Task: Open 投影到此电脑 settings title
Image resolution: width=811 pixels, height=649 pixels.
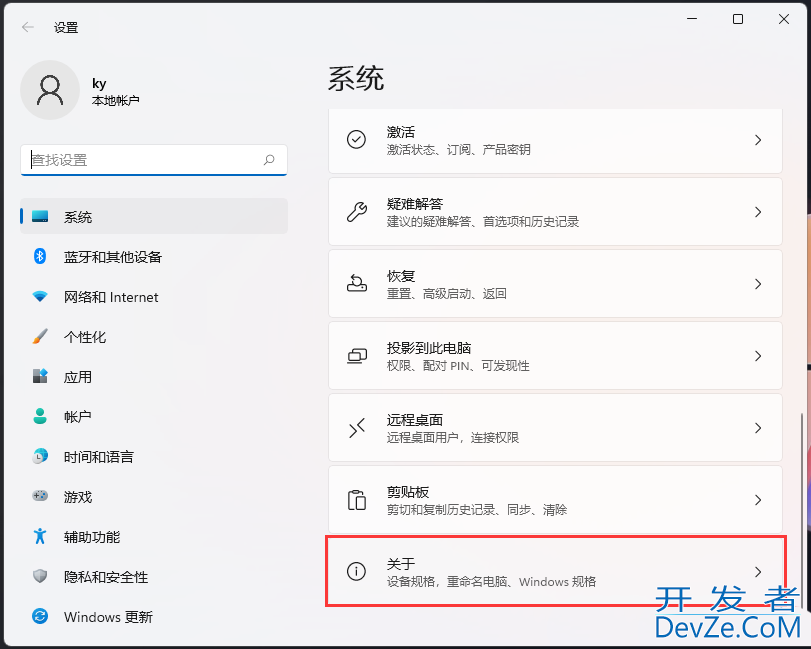Action: click(429, 348)
